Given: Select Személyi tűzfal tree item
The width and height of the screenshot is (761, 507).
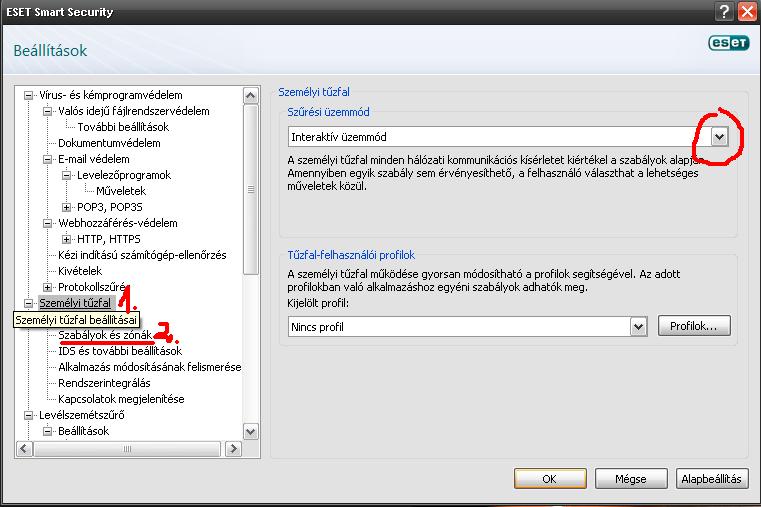Looking at the screenshot, I should (75, 303).
